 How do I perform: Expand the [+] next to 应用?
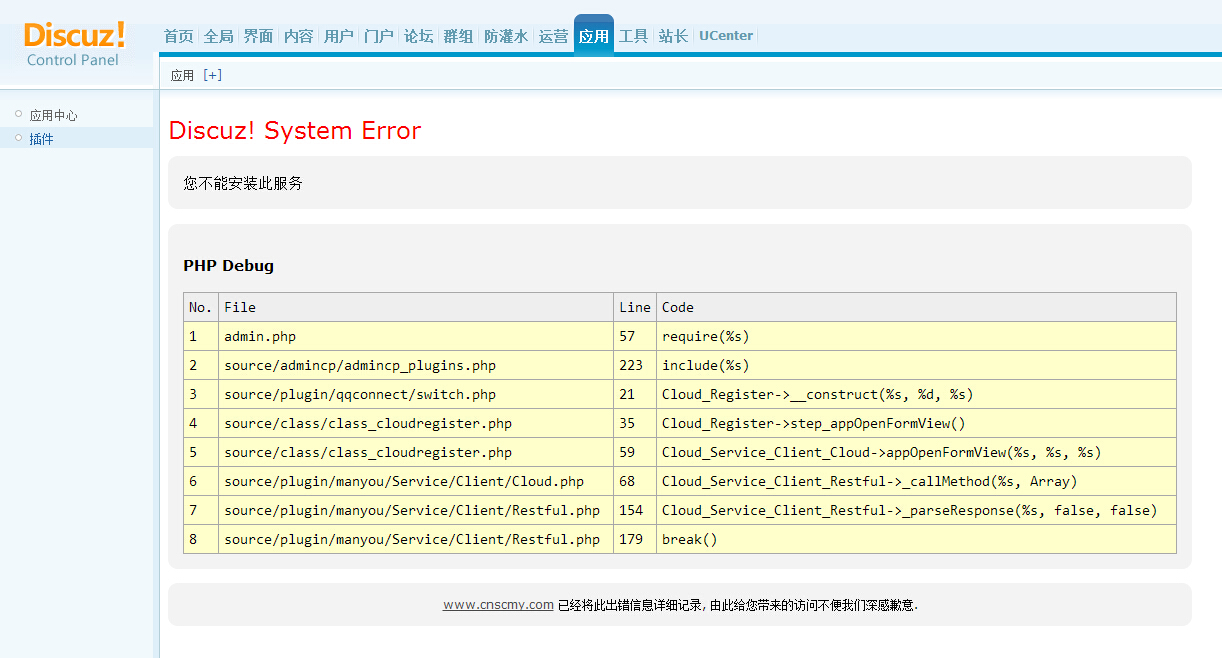212,75
